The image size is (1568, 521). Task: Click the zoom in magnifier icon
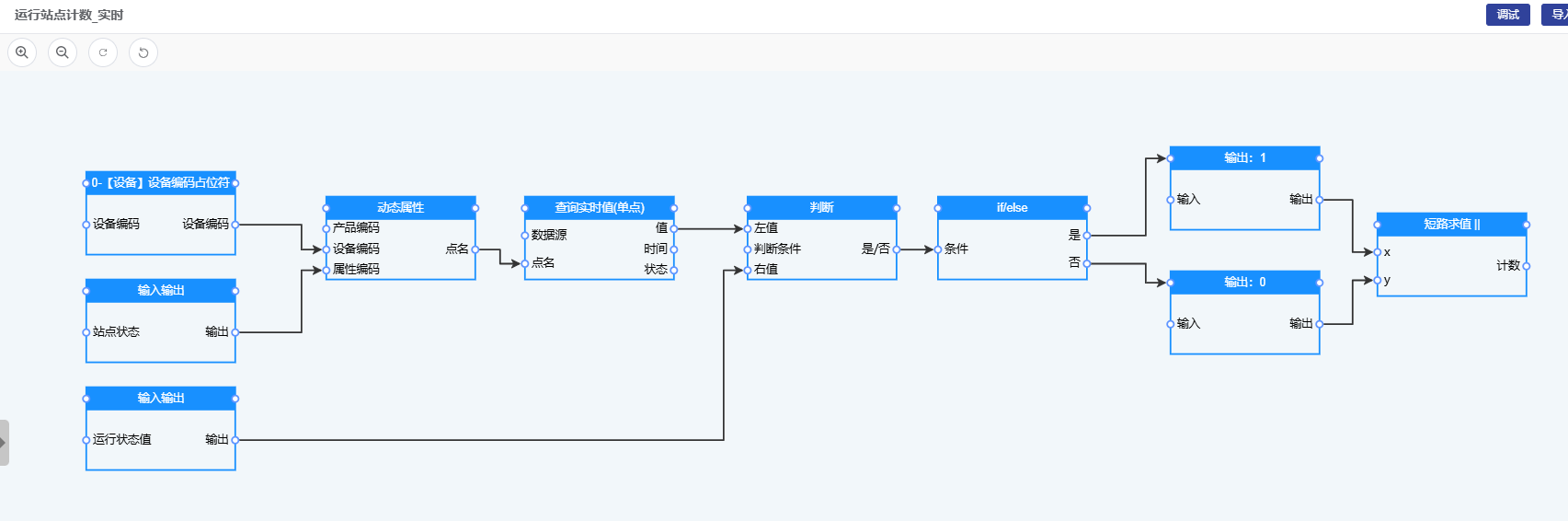coord(22,52)
